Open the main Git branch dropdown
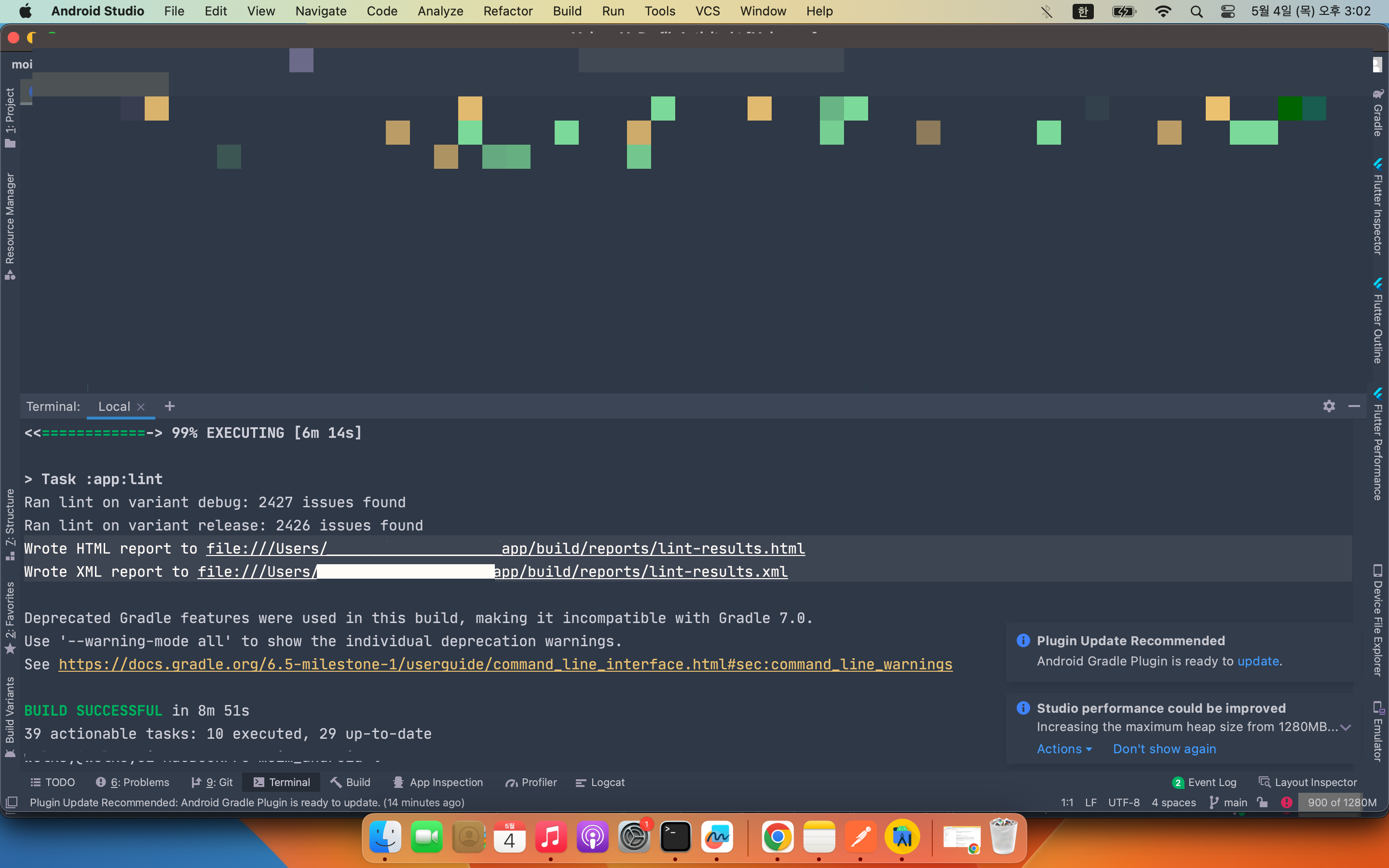 [1228, 802]
